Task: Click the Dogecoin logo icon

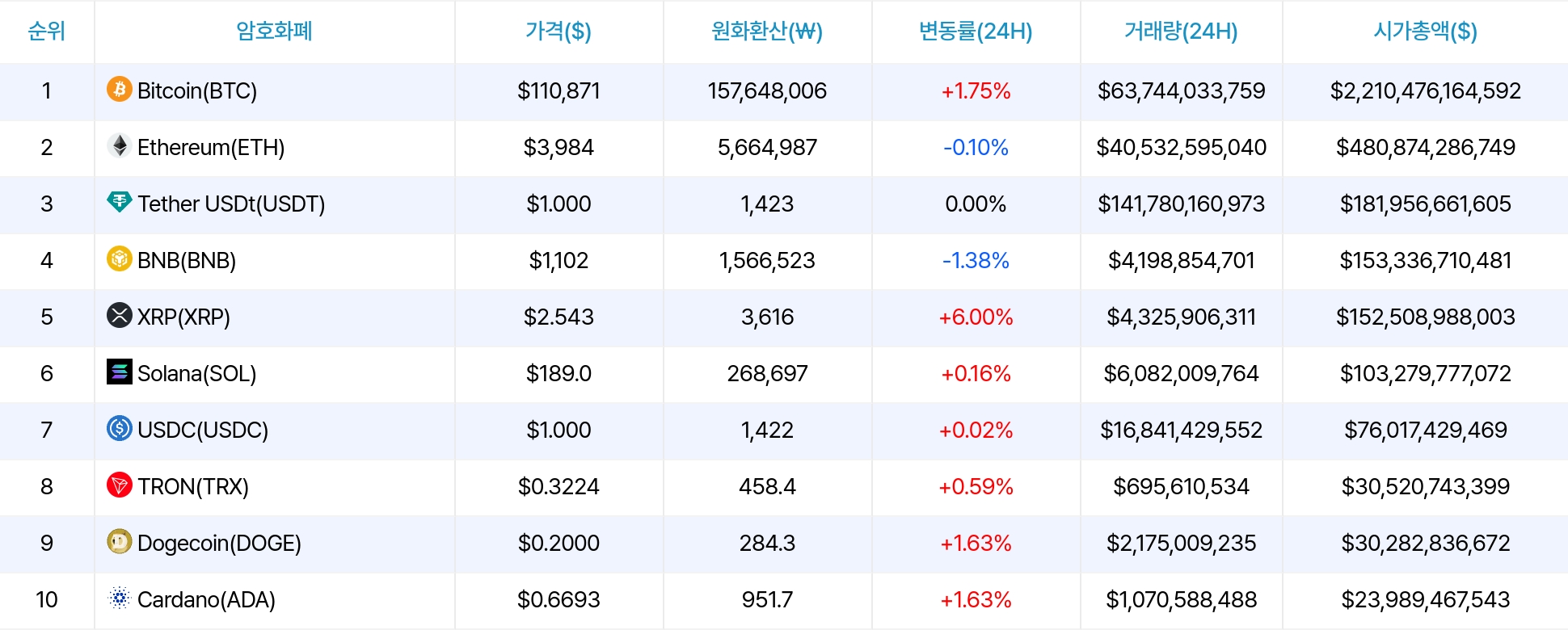Action: pos(120,541)
